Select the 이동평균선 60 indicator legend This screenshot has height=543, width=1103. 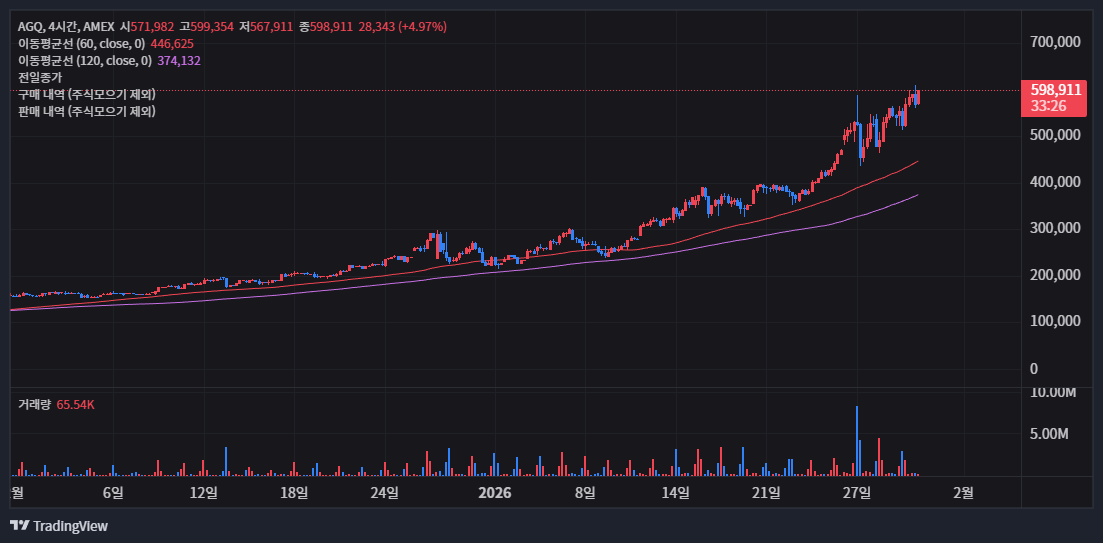(x=81, y=44)
